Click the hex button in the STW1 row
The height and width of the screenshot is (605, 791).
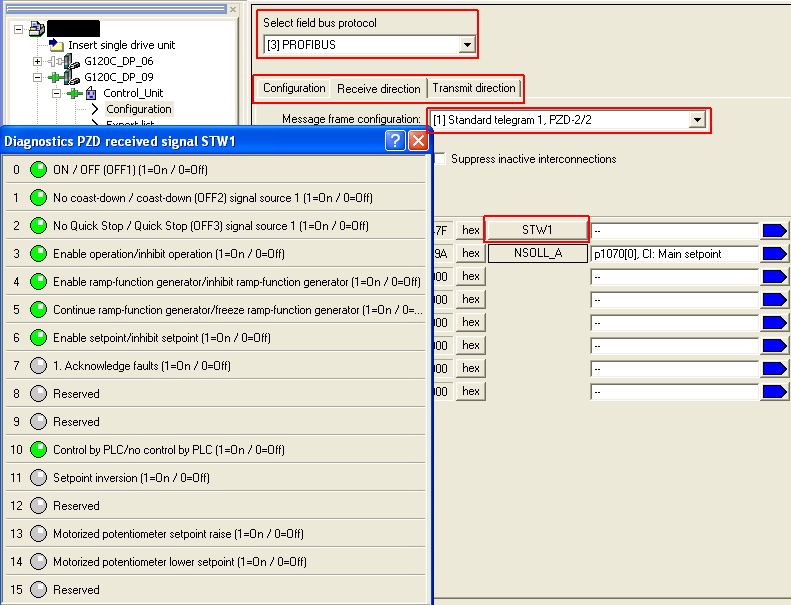[471, 231]
